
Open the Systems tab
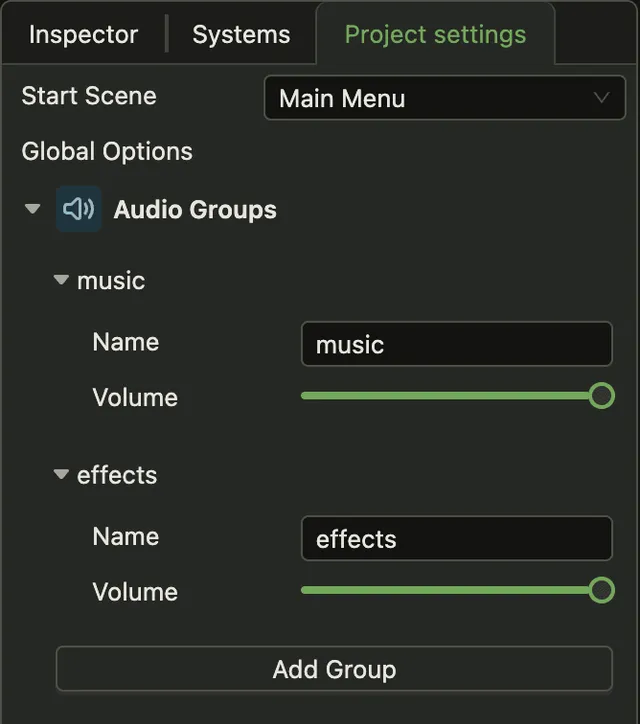coord(241,34)
